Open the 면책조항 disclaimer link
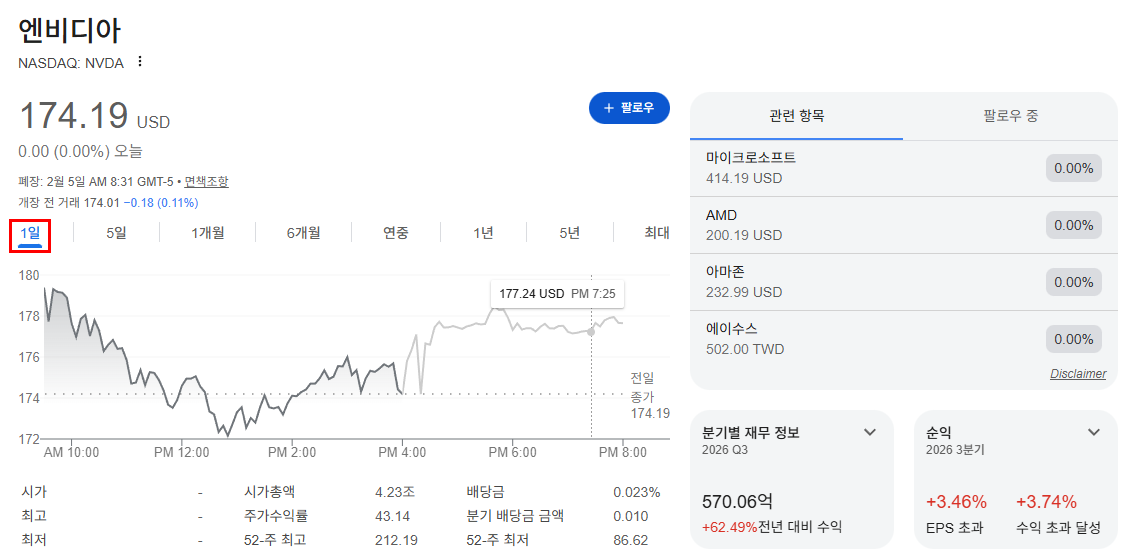Screen dimensions: 1130x557 coord(207,182)
